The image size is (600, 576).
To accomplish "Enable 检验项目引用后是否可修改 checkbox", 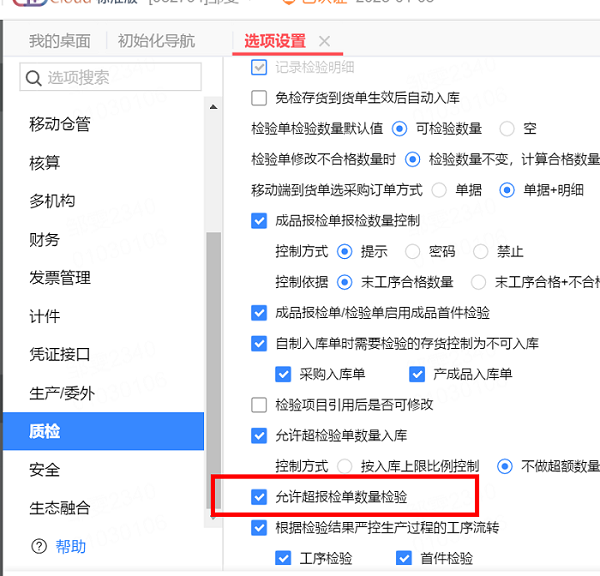I will coord(259,405).
